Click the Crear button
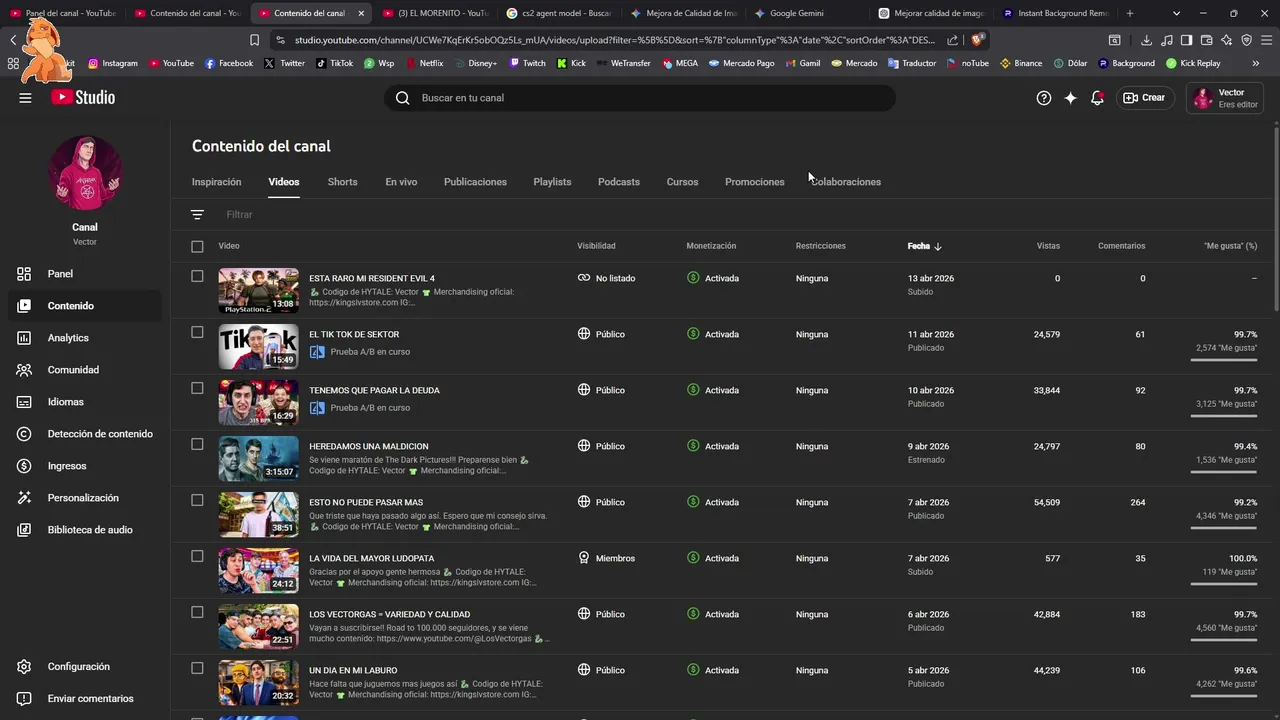1280x720 pixels. [1144, 98]
